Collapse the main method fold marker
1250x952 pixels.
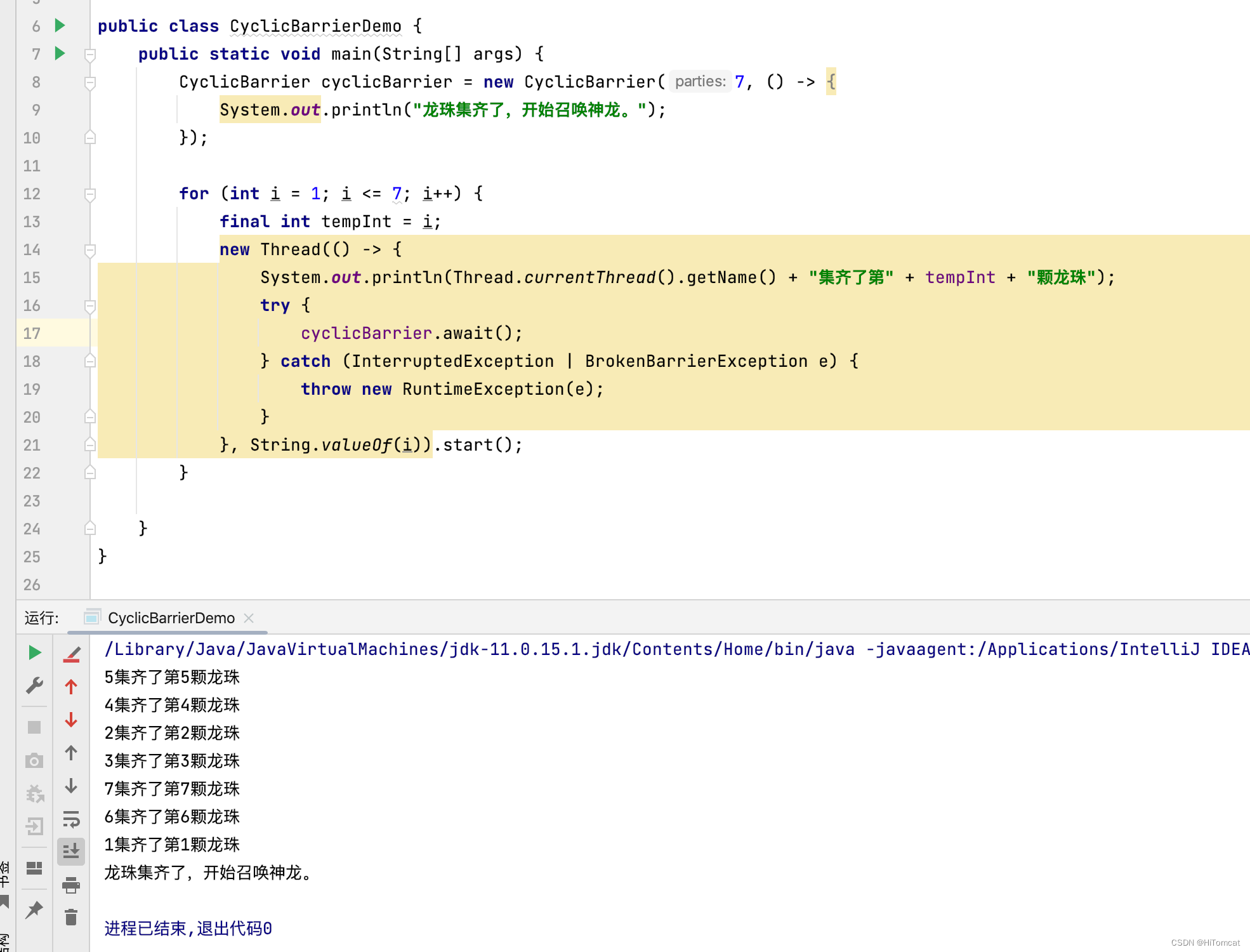click(x=90, y=55)
